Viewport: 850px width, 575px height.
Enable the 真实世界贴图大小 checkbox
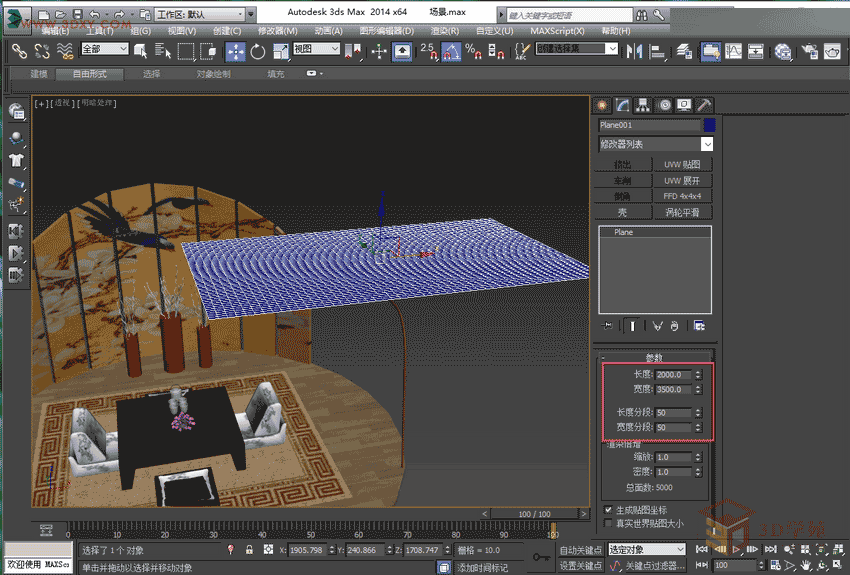coord(608,523)
